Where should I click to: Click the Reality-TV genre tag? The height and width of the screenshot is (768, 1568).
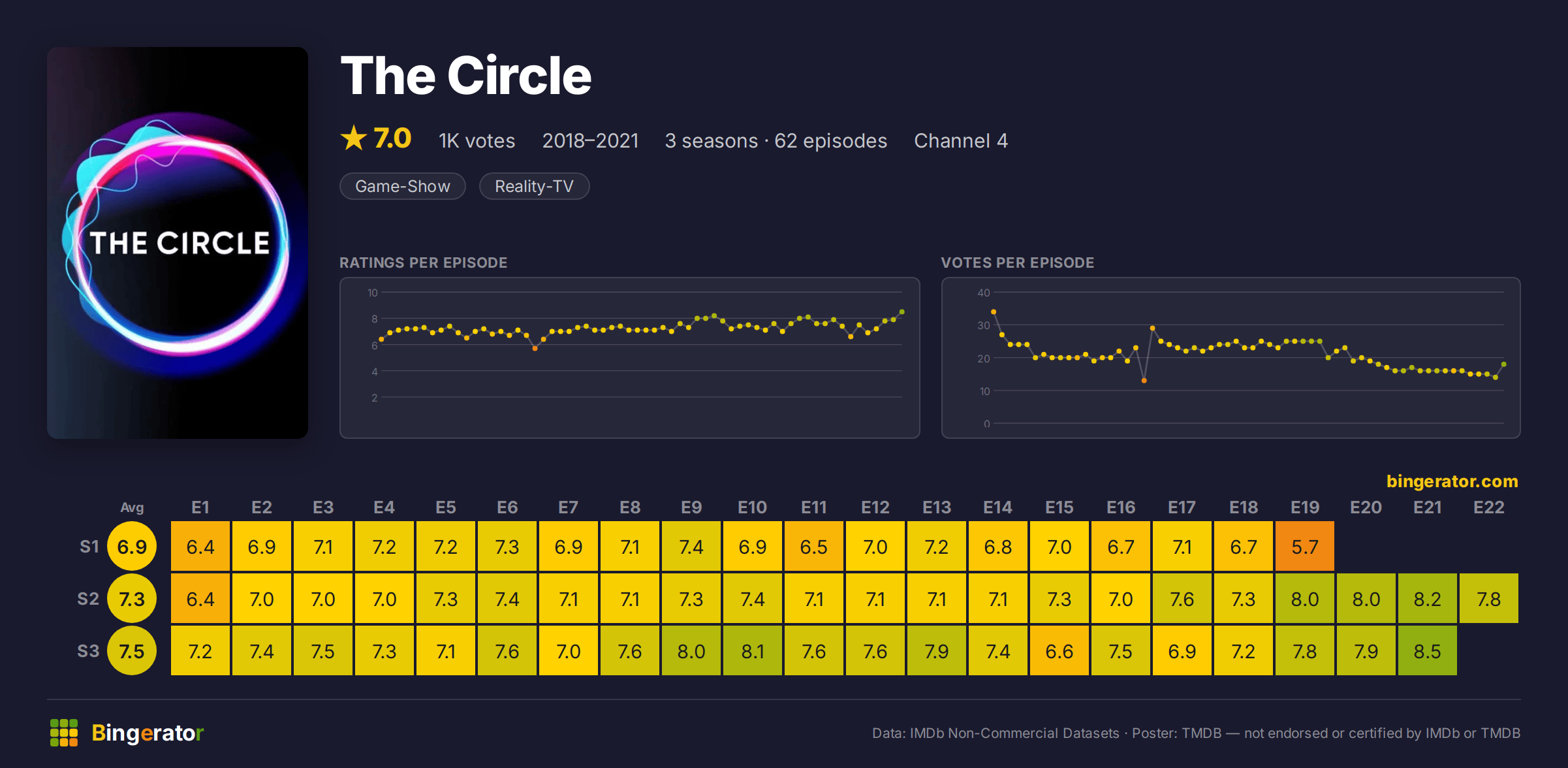tap(534, 186)
